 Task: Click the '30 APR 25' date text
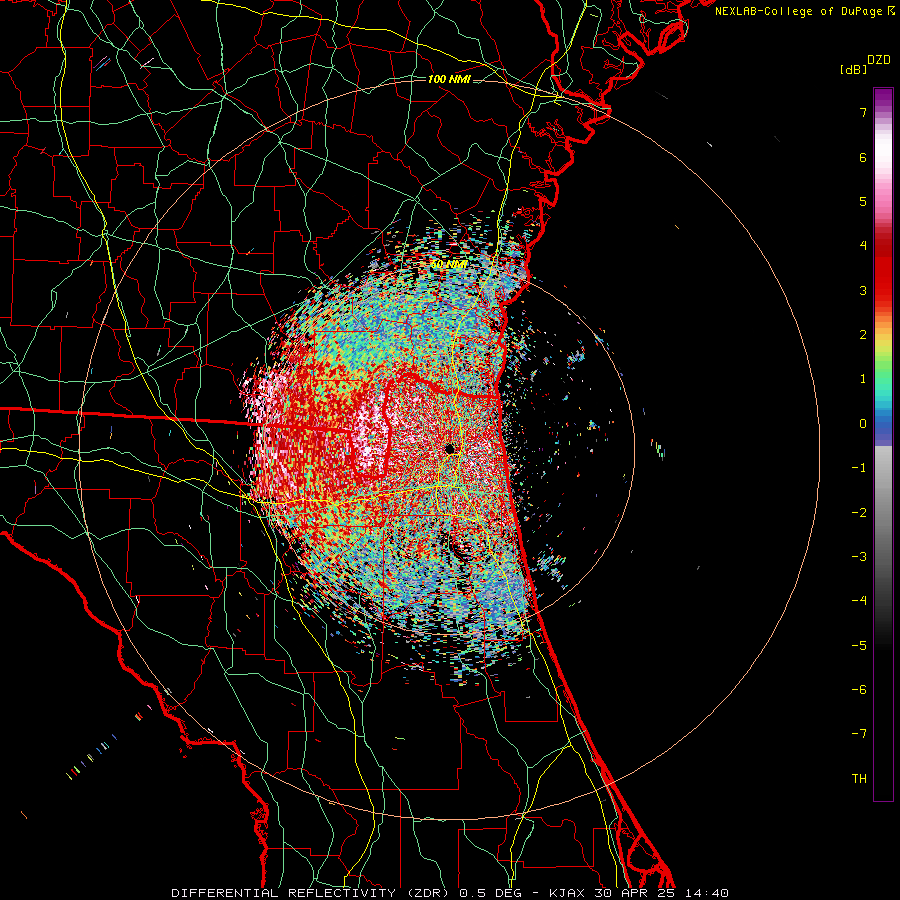(634, 893)
